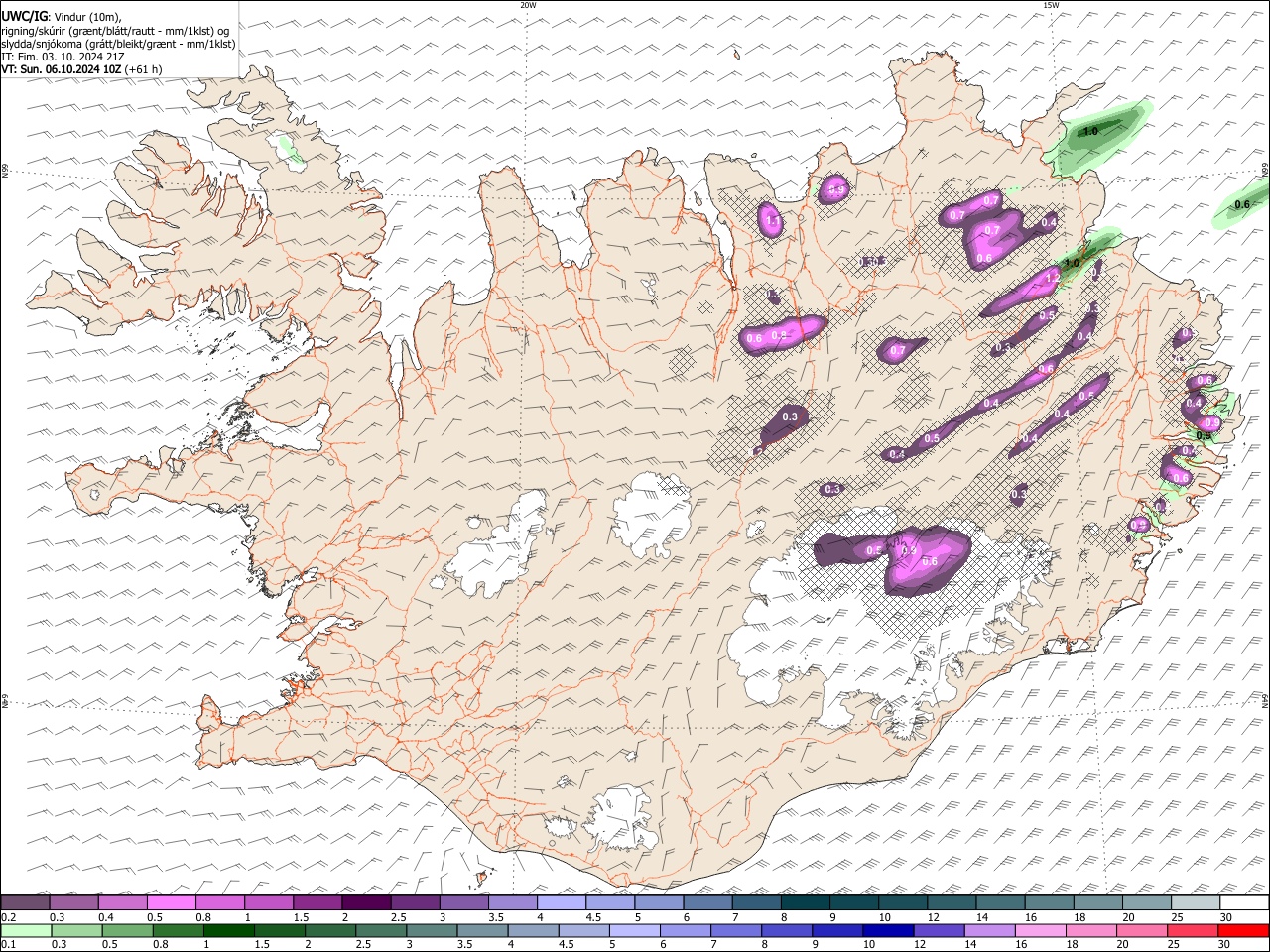Select upper scale swatch starting at 1.5

(x=317, y=903)
